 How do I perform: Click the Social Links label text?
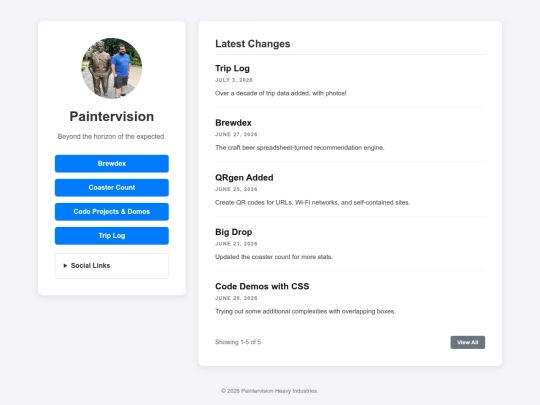point(90,266)
